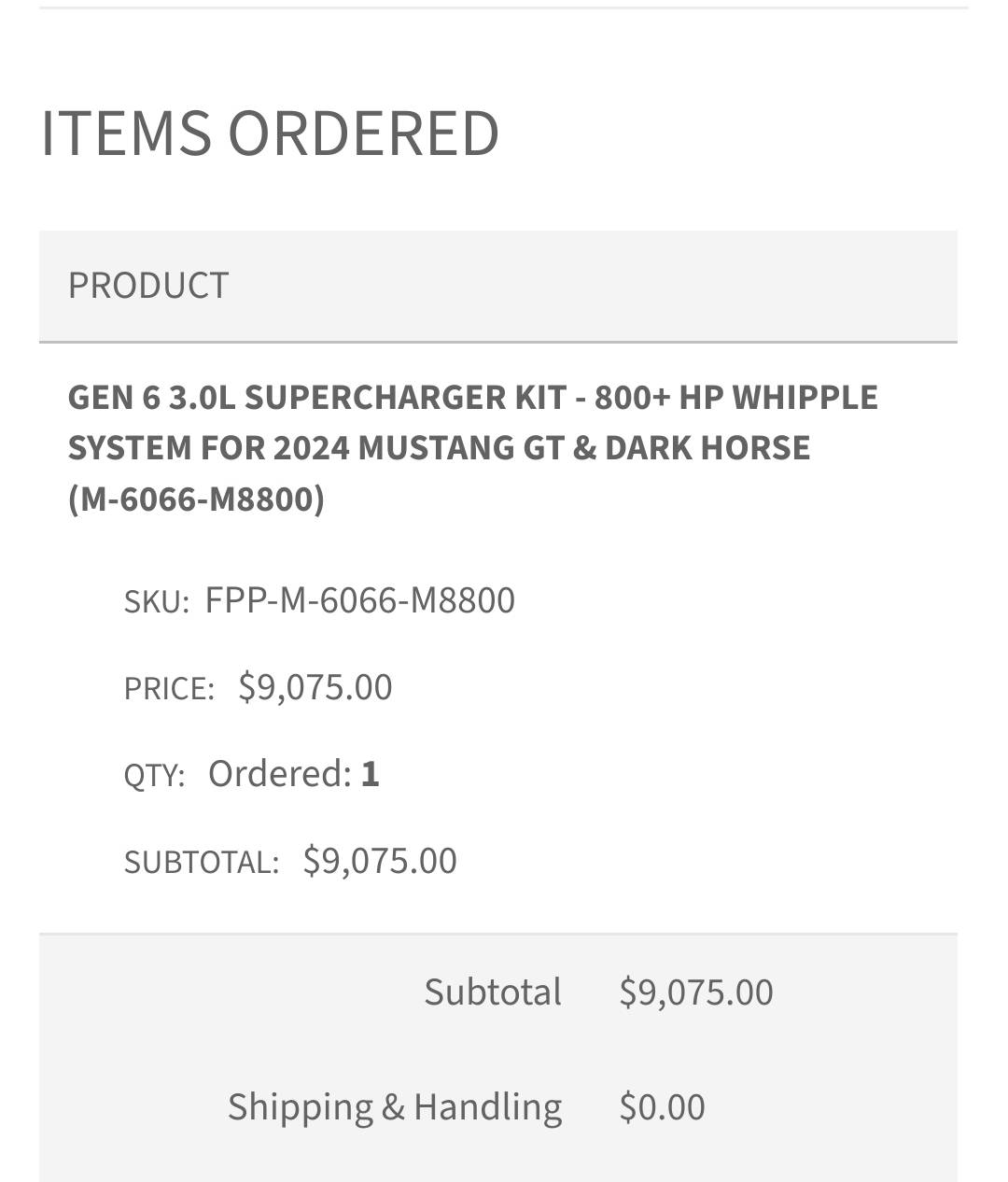Click the Subtotal label in order totals
Screen dimensions: 1008x1182
(x=493, y=992)
